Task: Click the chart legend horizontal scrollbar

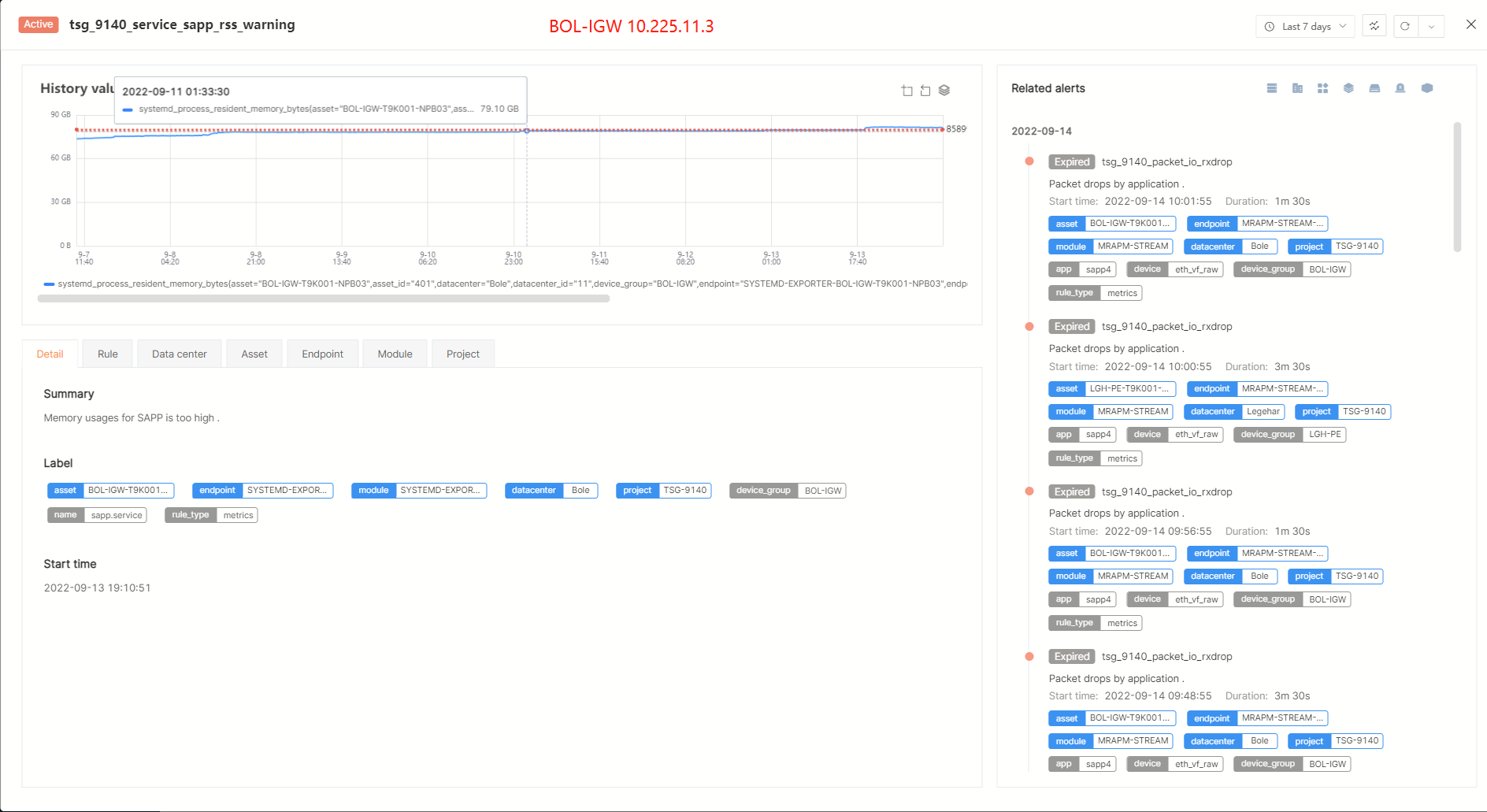Action: (x=324, y=299)
